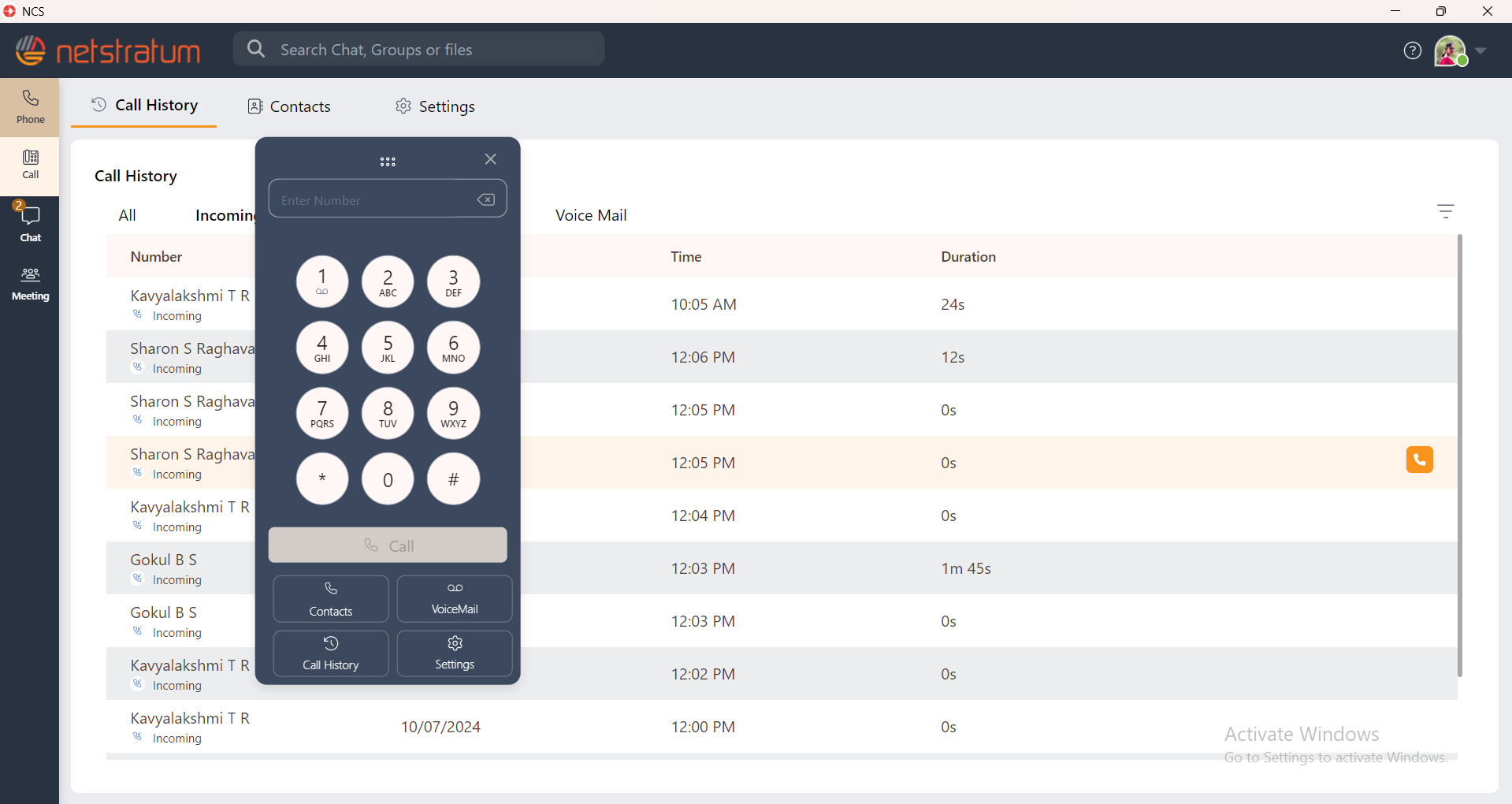
Task: Dial digit 9 WXYZ on keypad
Action: [453, 412]
